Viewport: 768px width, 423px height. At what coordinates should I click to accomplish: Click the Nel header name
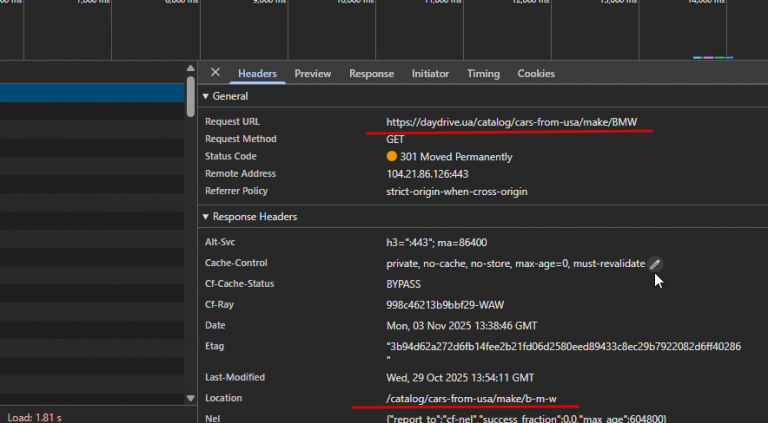[212, 418]
